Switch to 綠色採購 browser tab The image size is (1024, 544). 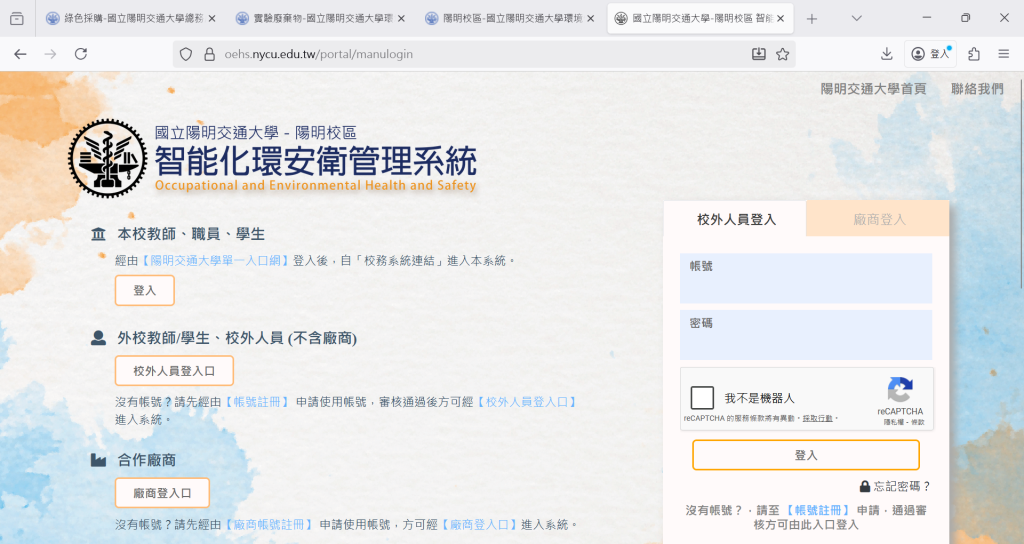pyautogui.click(x=130, y=19)
